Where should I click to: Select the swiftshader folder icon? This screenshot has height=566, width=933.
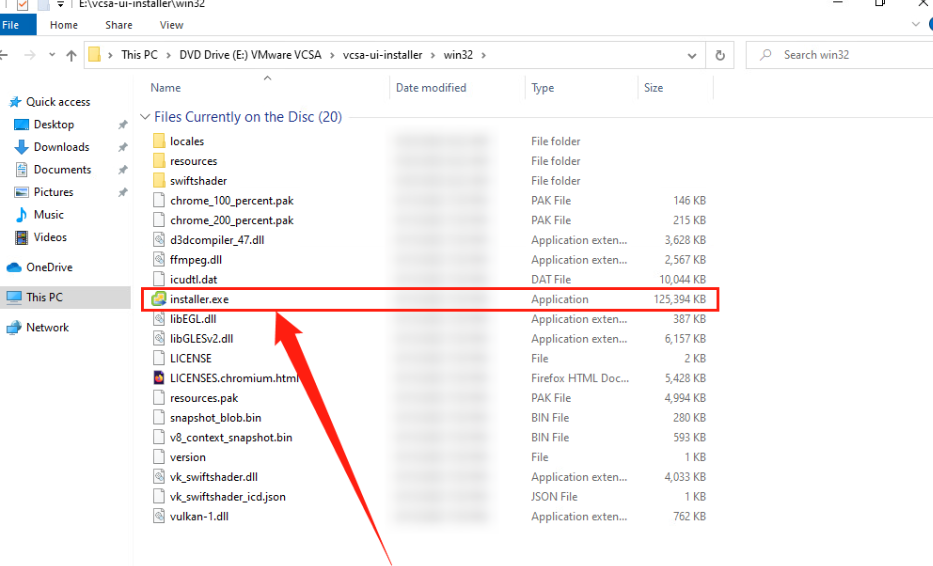159,180
